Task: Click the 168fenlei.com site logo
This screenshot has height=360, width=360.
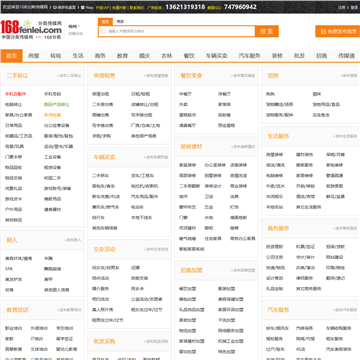Action: coord(31,29)
